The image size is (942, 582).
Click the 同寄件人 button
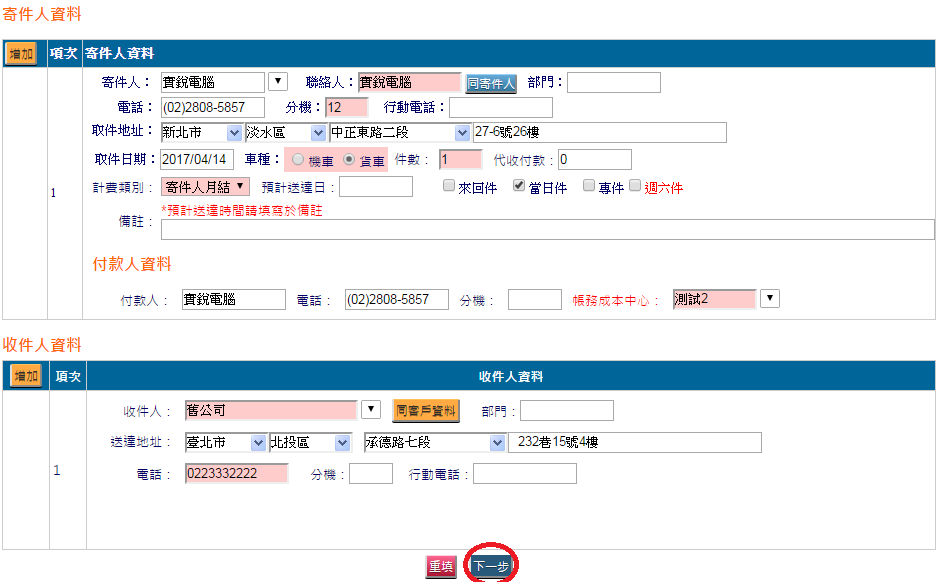pyautogui.click(x=491, y=84)
